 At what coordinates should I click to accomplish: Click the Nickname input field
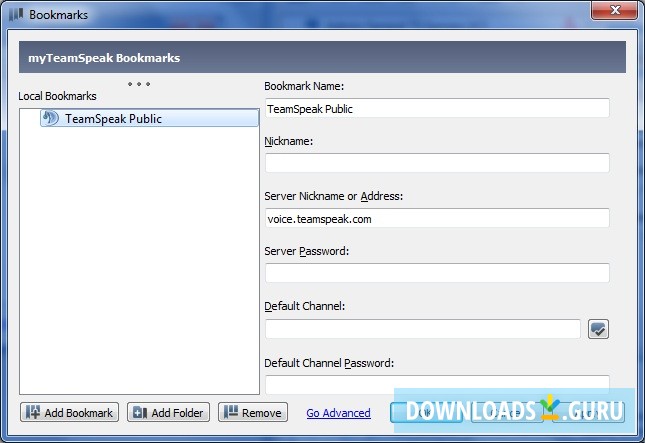click(x=437, y=163)
